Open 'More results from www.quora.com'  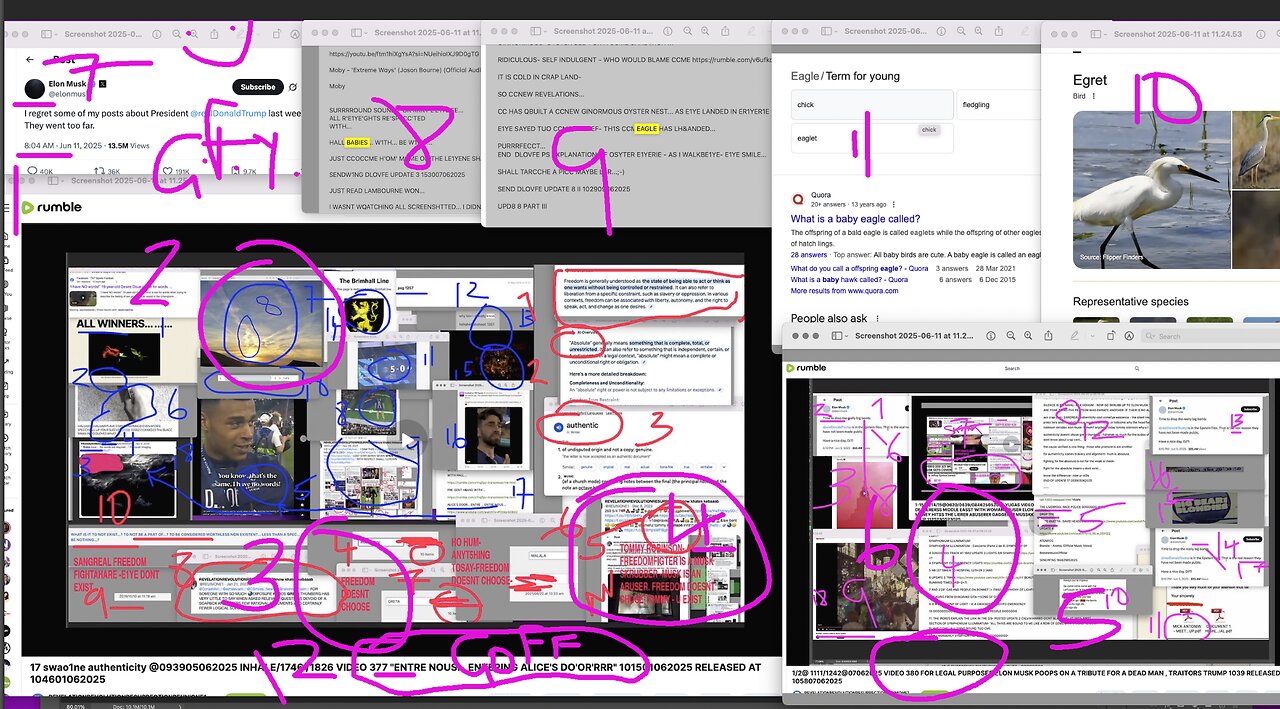(x=844, y=291)
